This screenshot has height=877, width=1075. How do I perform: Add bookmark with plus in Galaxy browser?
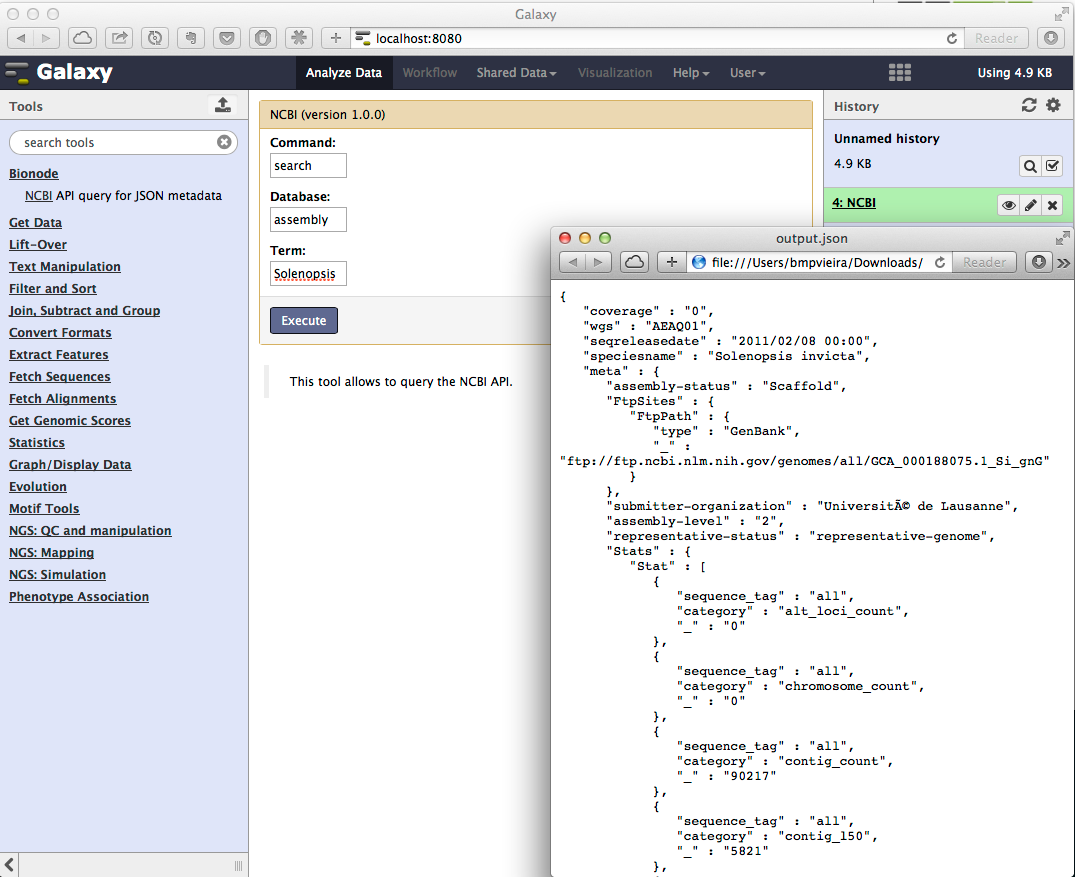[x=335, y=38]
